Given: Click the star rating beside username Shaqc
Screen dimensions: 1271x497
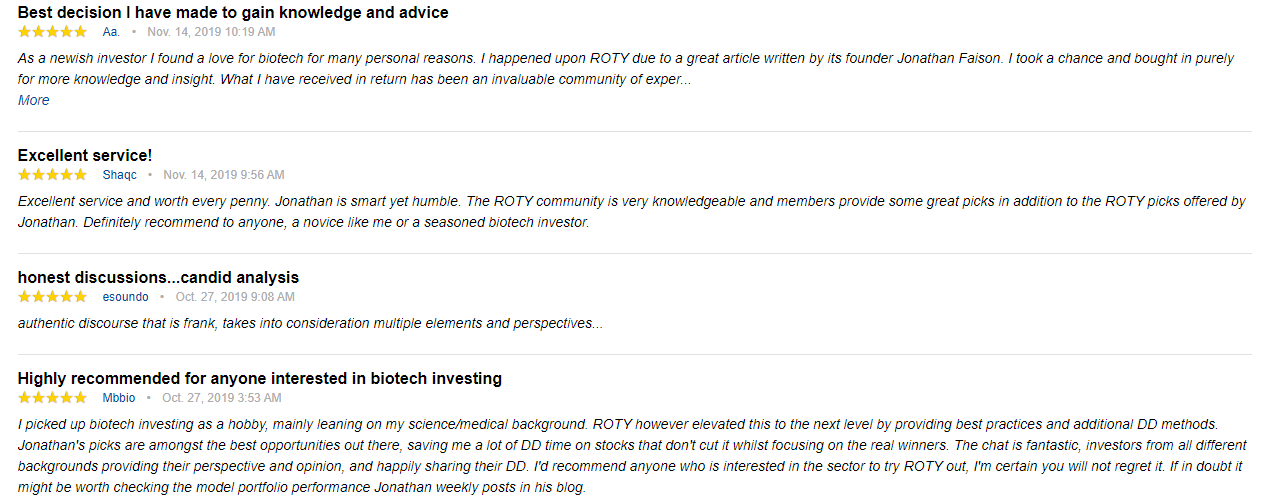Looking at the screenshot, I should coord(52,175).
